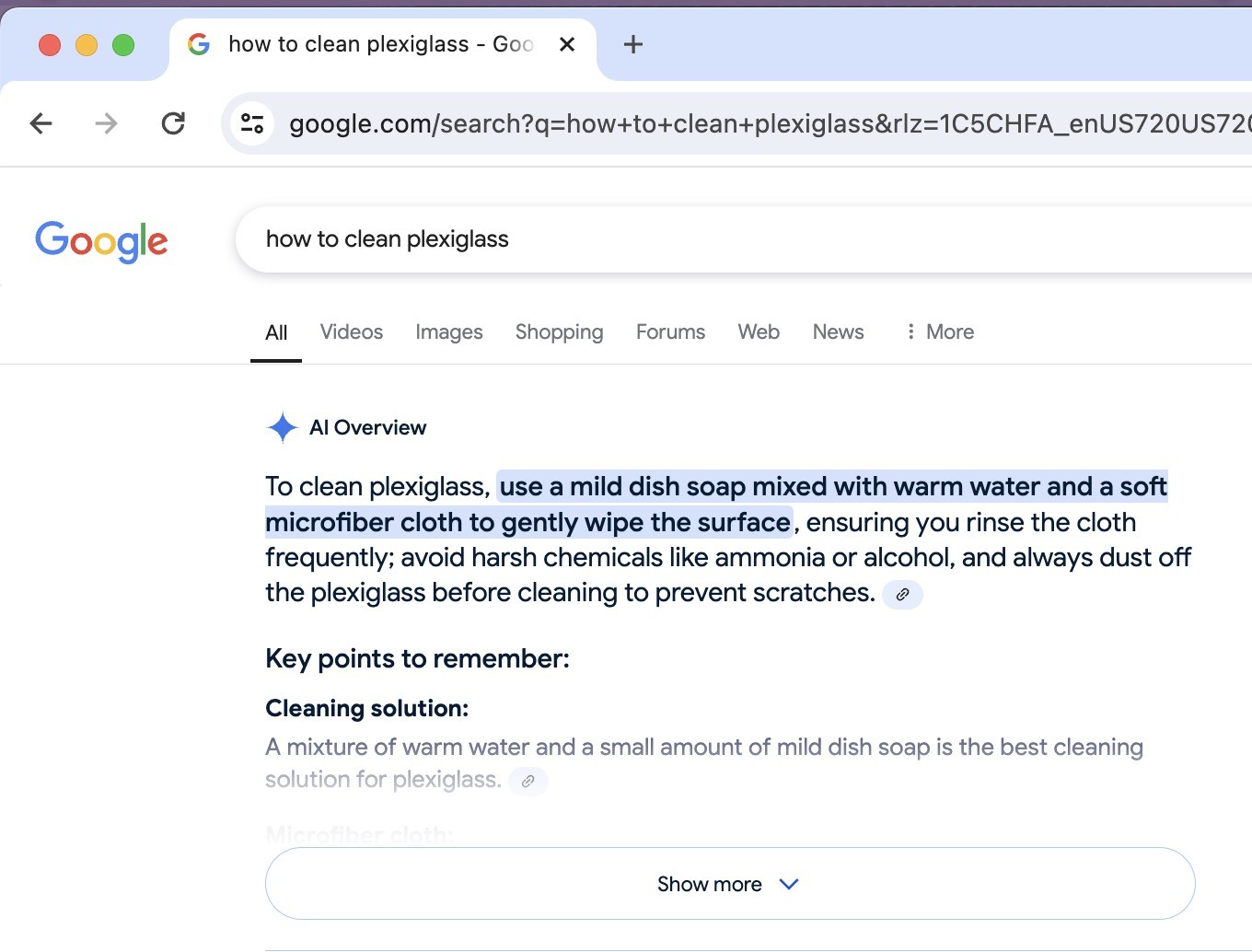Open a new browser tab

(x=633, y=44)
